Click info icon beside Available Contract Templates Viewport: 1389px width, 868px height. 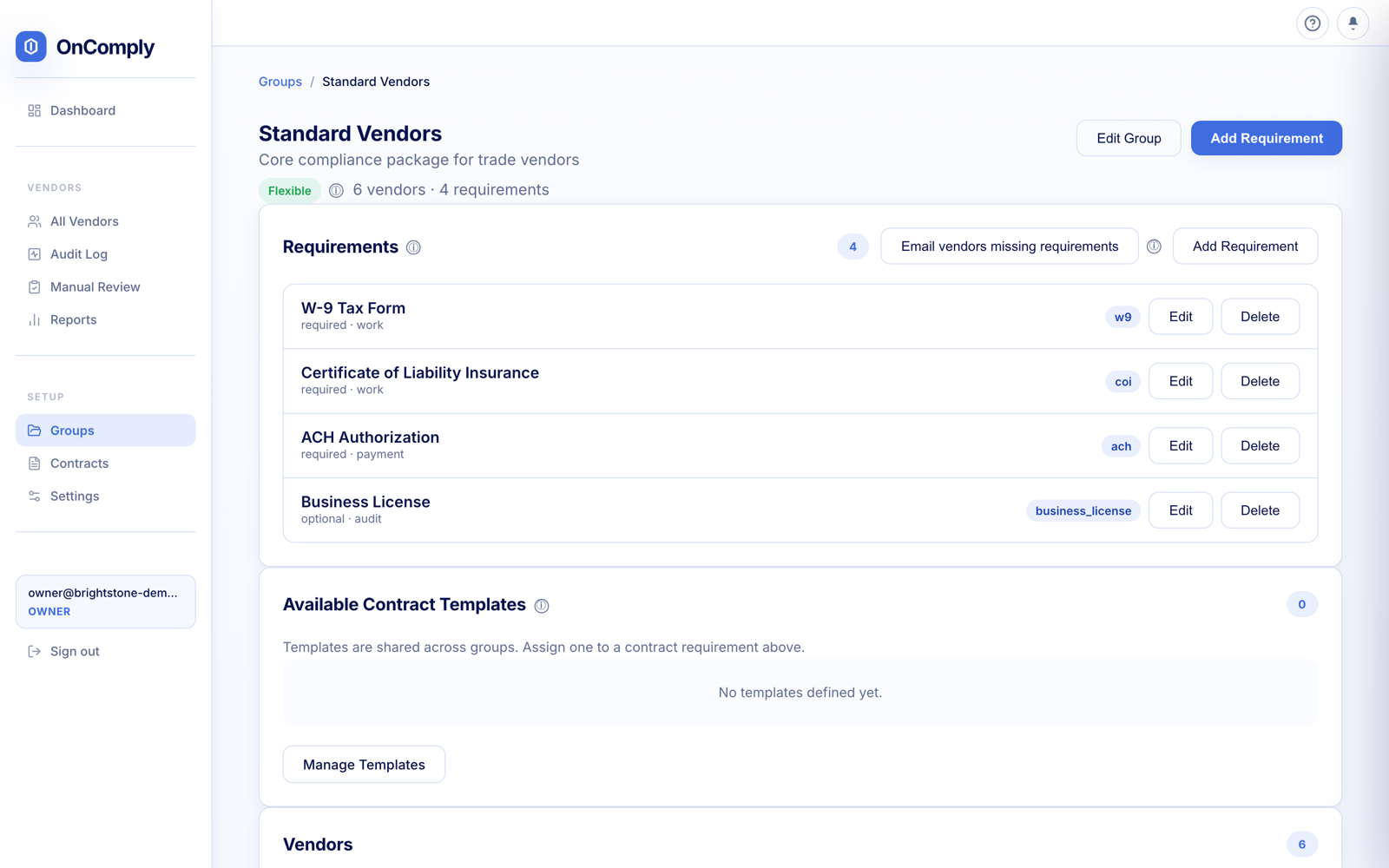pos(542,606)
